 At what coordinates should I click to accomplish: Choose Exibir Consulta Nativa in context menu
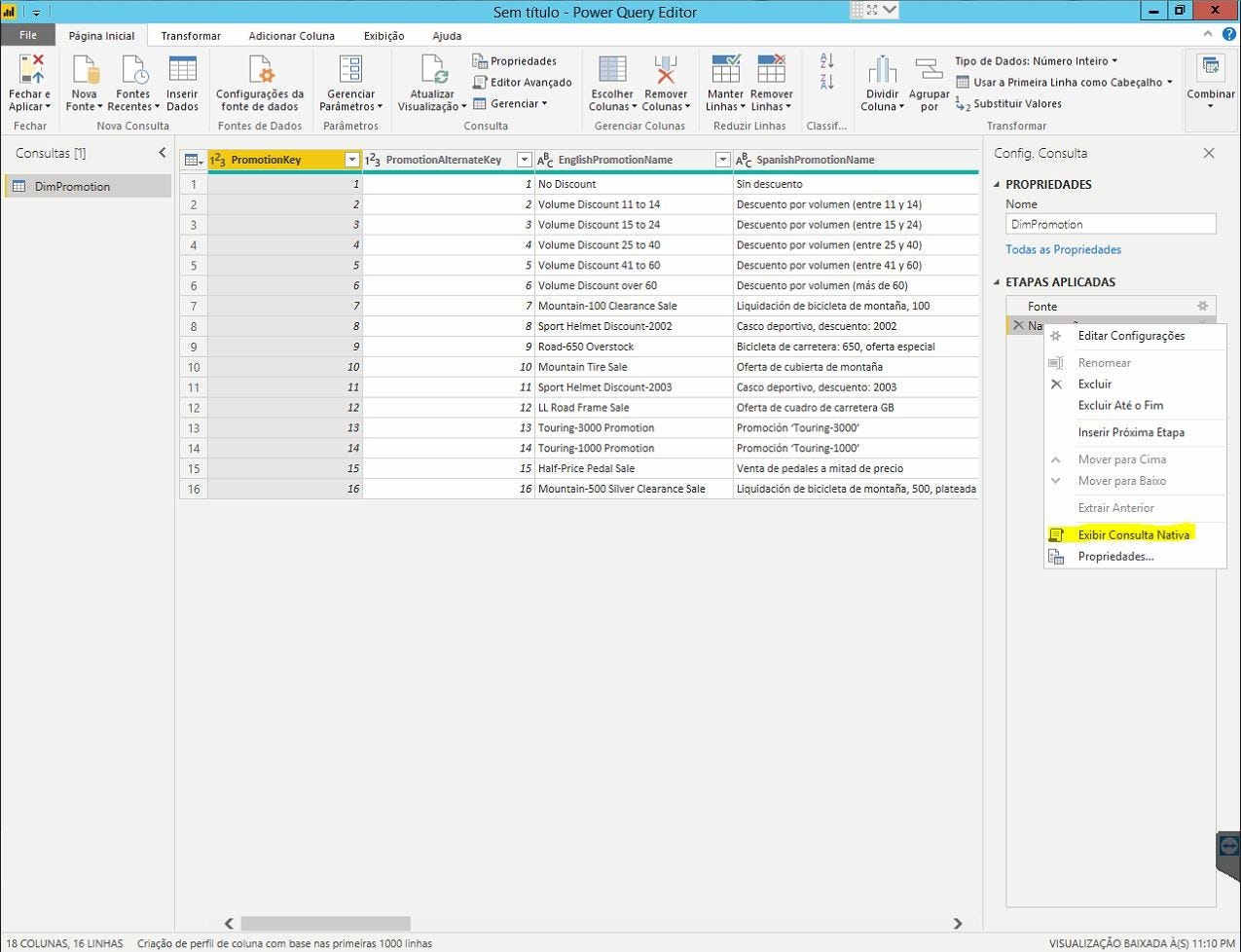(x=1135, y=534)
